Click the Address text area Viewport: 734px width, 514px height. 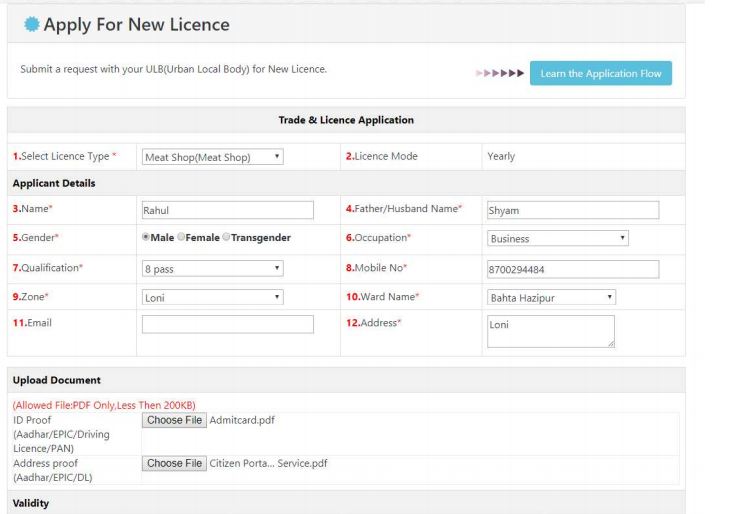pyautogui.click(x=550, y=332)
